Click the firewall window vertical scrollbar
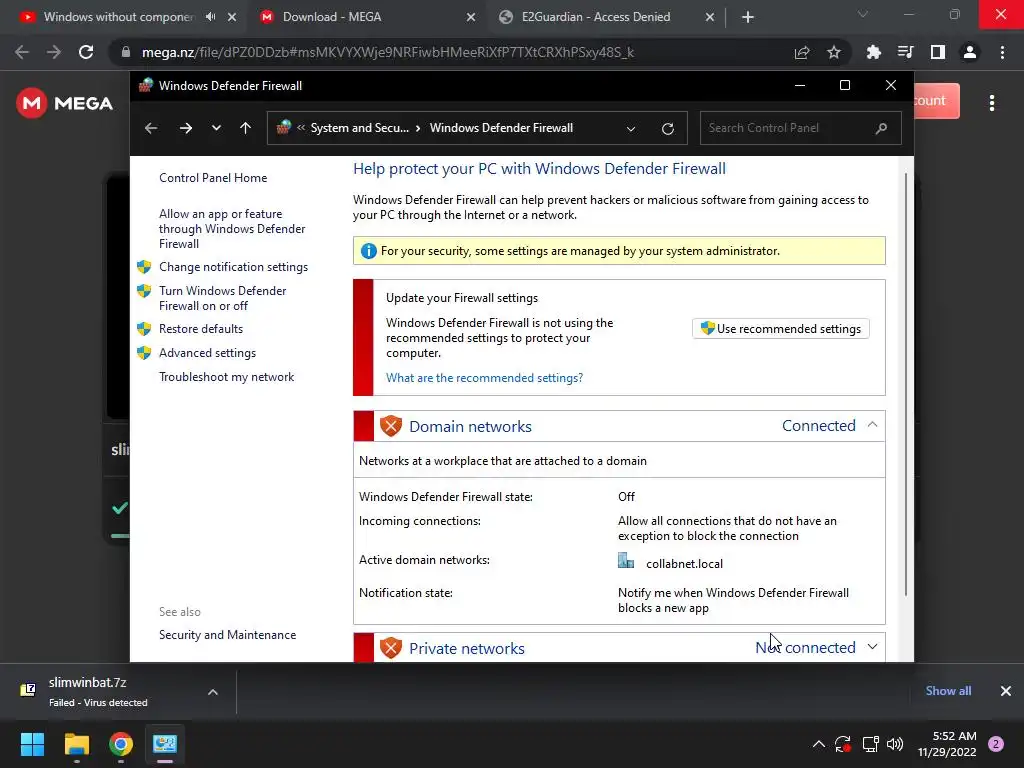The image size is (1024, 768). [x=906, y=384]
